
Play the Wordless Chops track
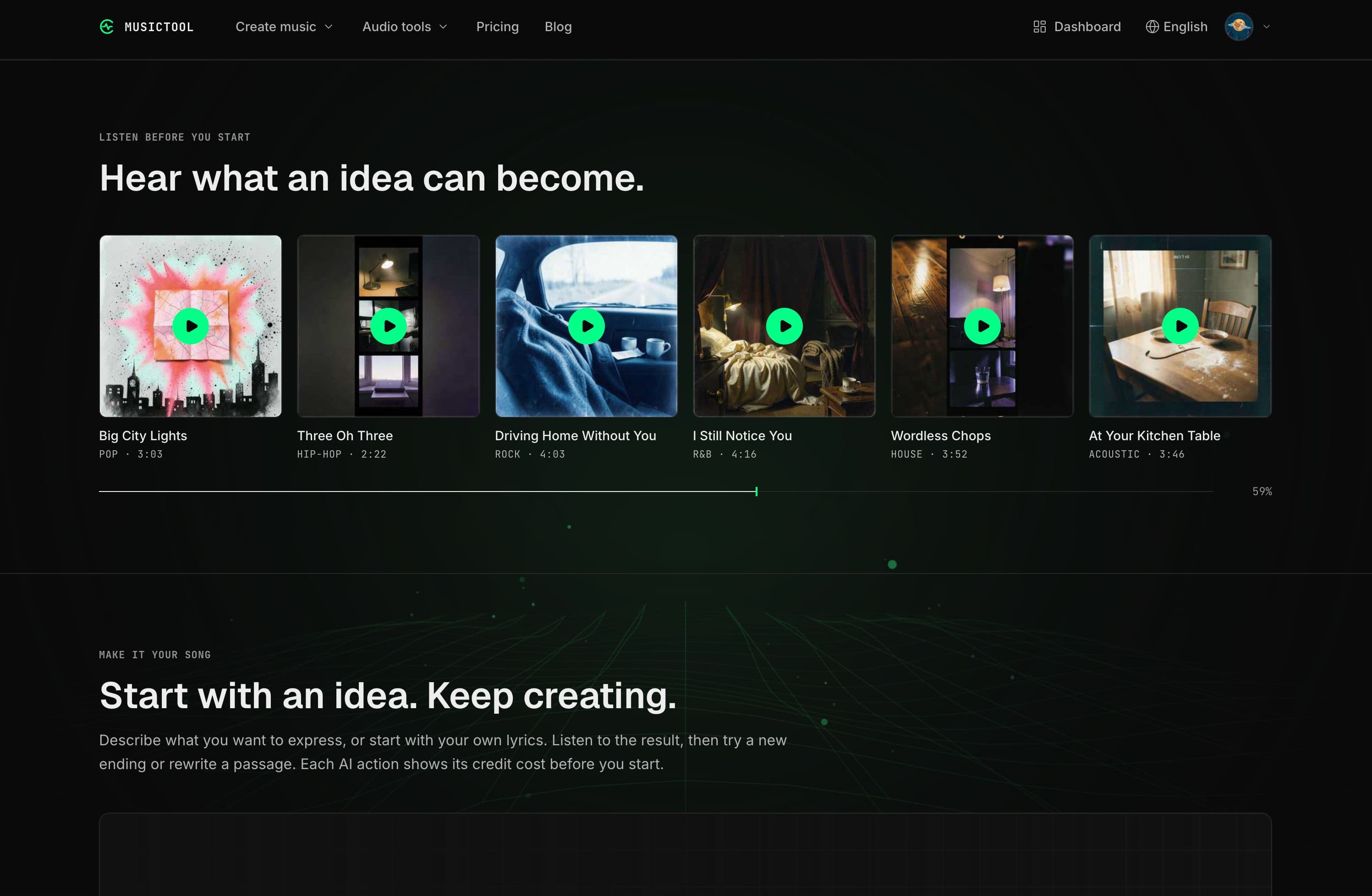[982, 326]
